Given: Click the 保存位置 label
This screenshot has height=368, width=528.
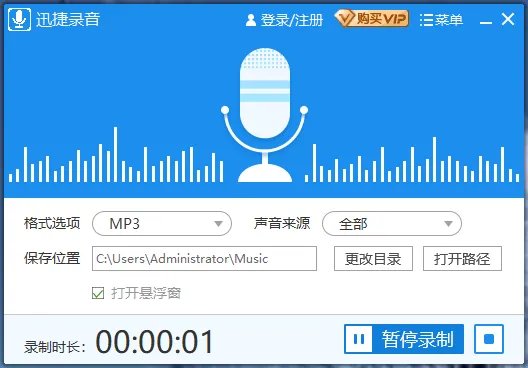Looking at the screenshot, I should [52, 258].
